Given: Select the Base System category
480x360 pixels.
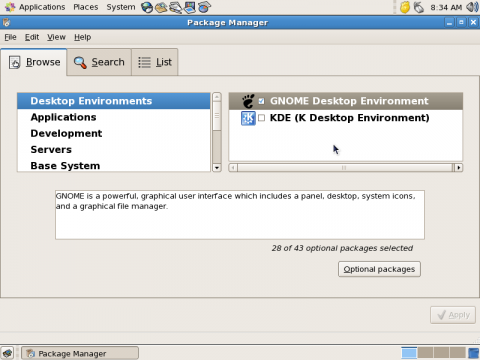Looking at the screenshot, I should (x=114, y=165).
